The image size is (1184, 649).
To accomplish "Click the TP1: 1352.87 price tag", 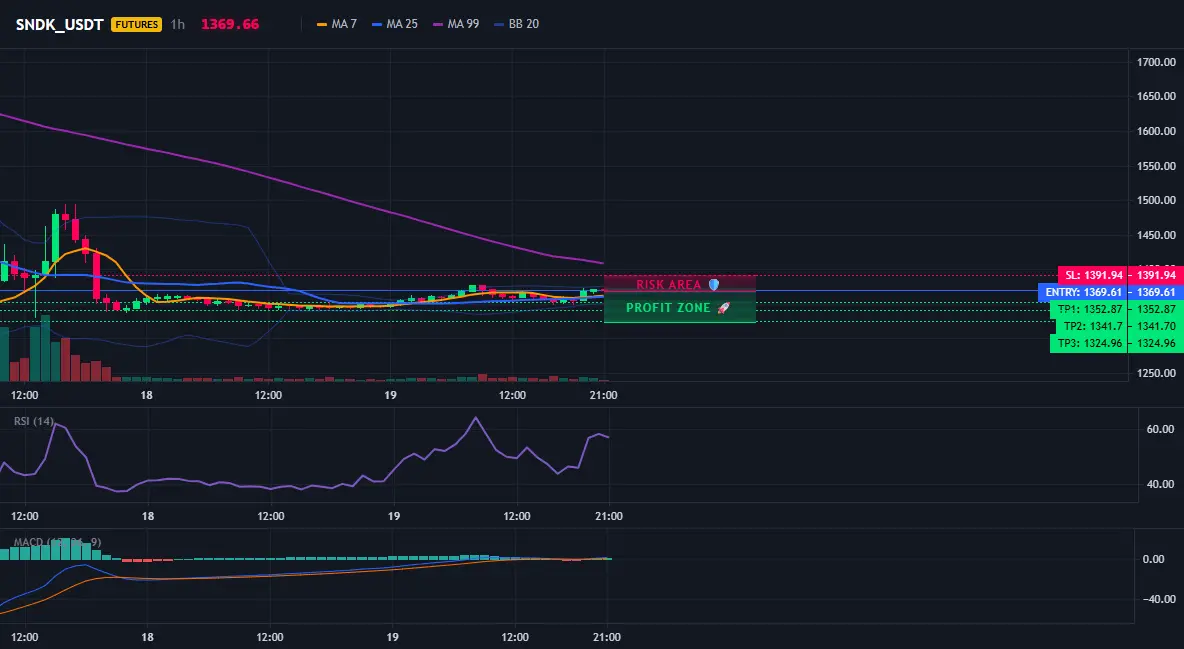I will tap(1089, 309).
